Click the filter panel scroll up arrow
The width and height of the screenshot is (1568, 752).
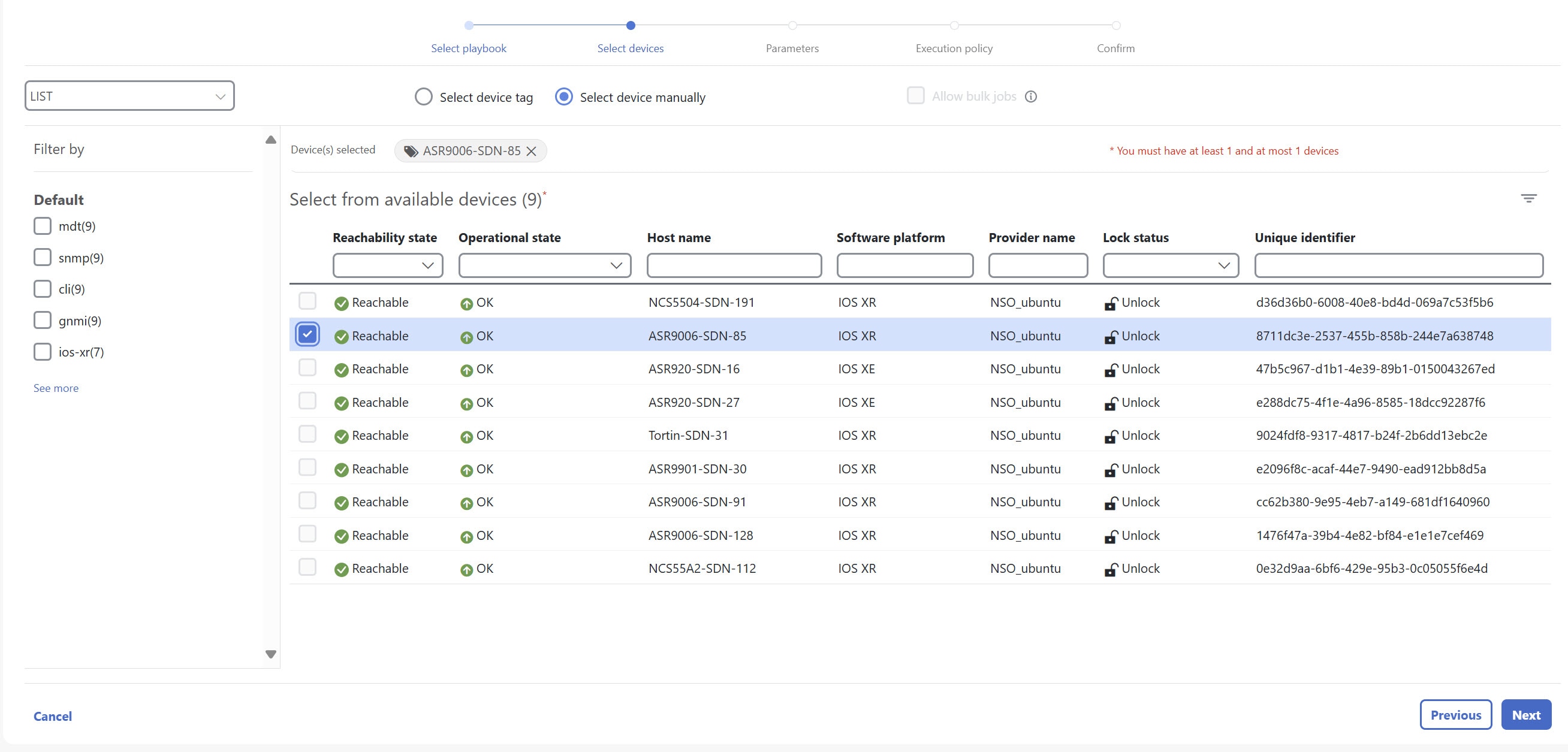click(271, 140)
